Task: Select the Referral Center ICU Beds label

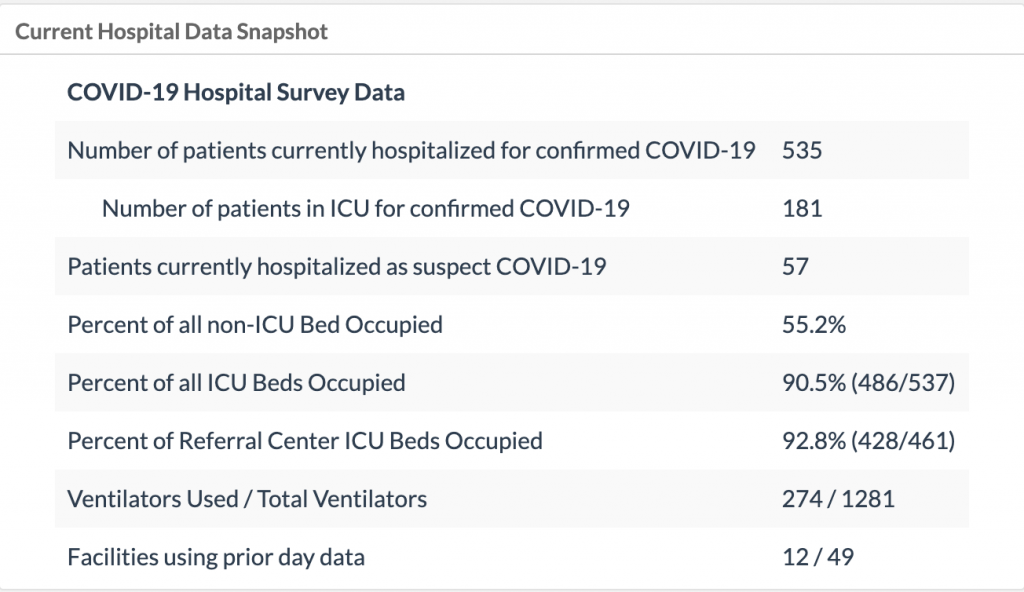Action: click(x=305, y=441)
